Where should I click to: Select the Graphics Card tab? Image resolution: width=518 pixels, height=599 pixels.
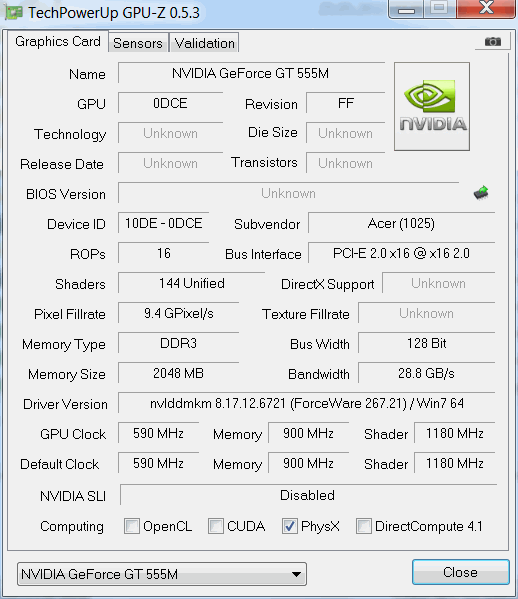point(58,41)
